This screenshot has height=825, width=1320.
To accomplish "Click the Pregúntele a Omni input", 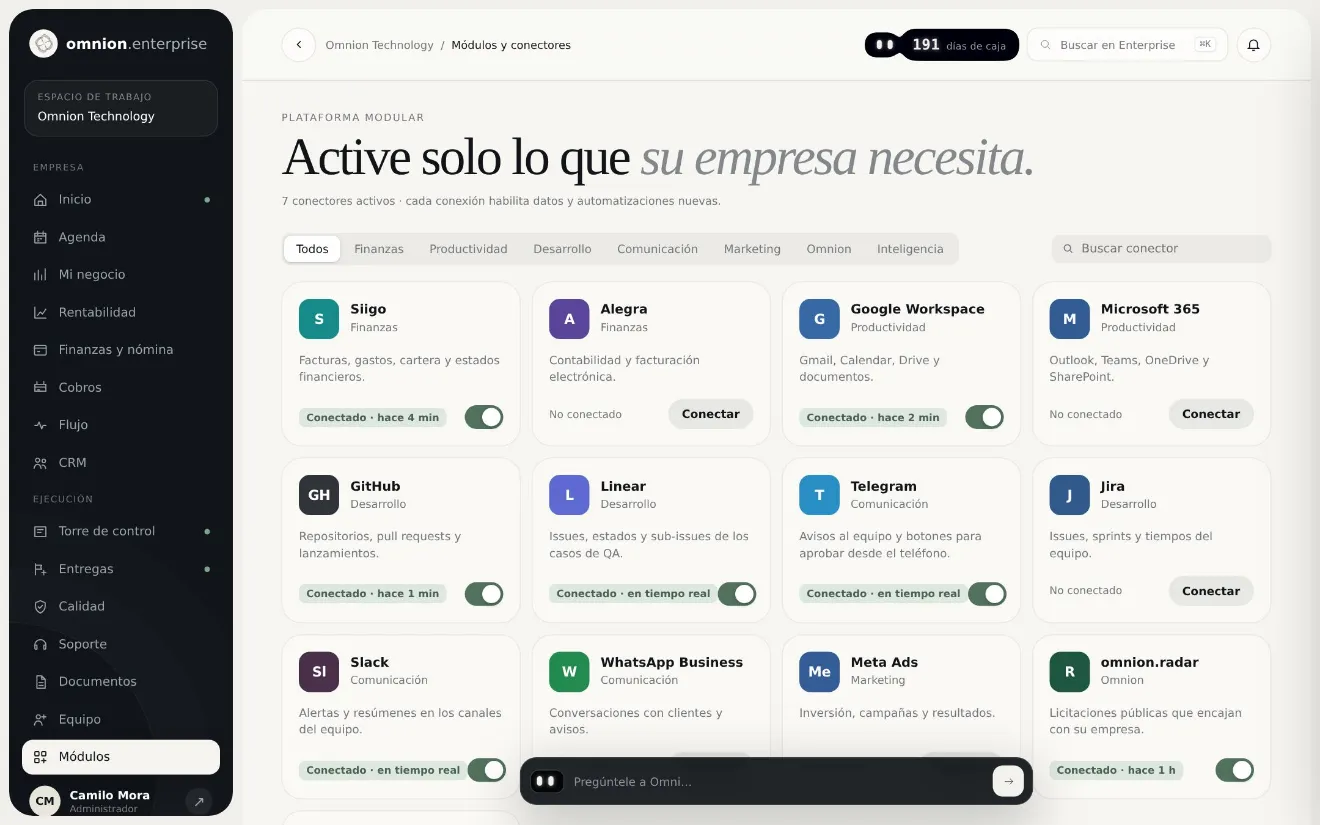I will click(776, 782).
